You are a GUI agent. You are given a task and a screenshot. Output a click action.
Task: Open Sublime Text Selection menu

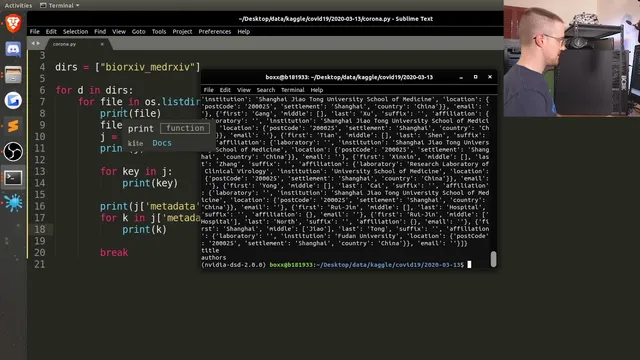coord(76,31)
